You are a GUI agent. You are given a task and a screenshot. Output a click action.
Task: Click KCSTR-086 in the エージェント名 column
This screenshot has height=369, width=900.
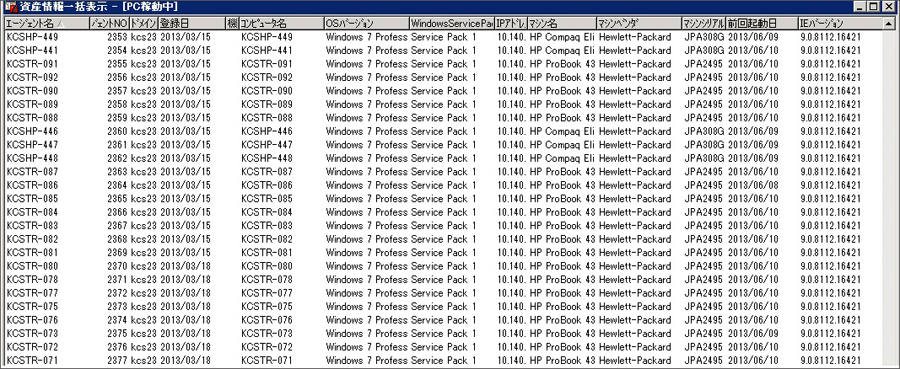point(32,185)
